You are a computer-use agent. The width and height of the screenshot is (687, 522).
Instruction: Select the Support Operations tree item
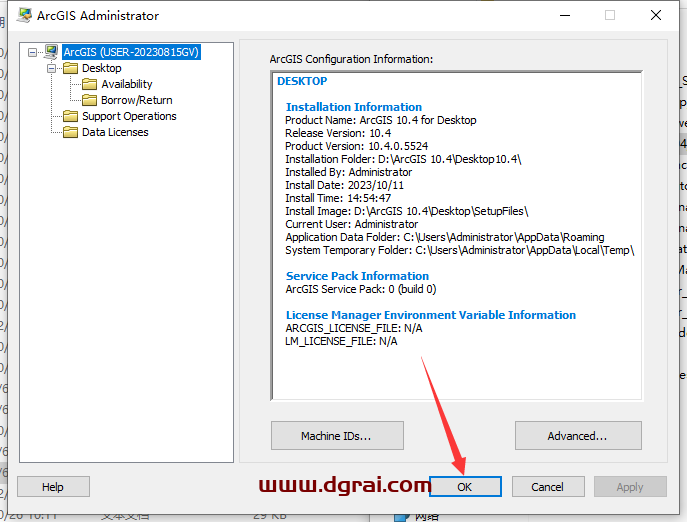[x=129, y=116]
